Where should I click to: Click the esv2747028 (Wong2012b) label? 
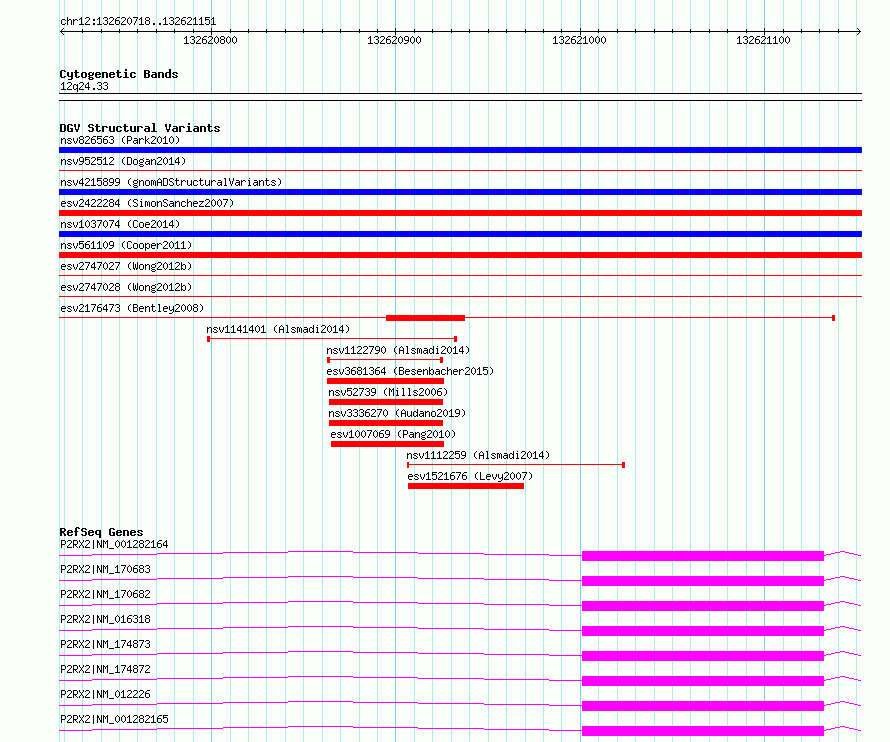126,287
